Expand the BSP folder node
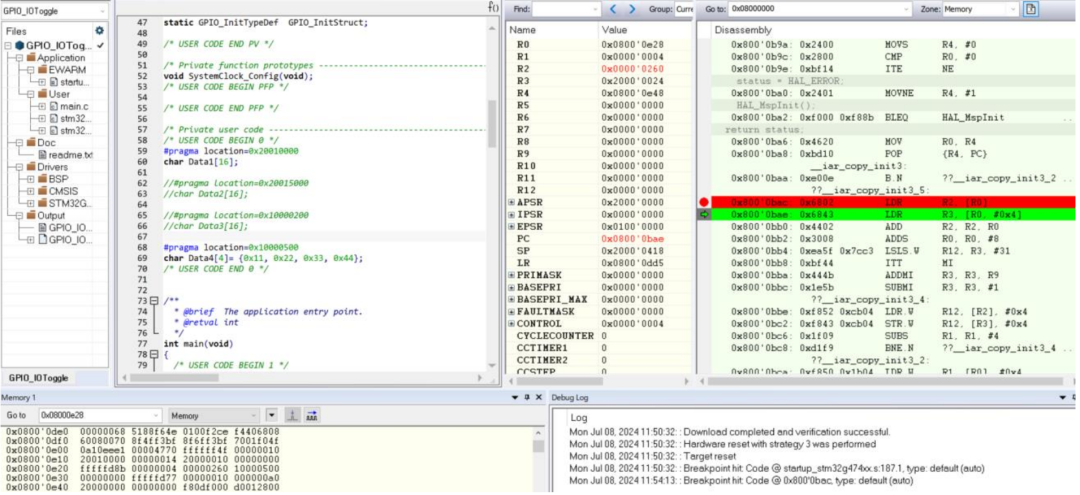Viewport: 1080px width, 495px height. click(x=30, y=179)
